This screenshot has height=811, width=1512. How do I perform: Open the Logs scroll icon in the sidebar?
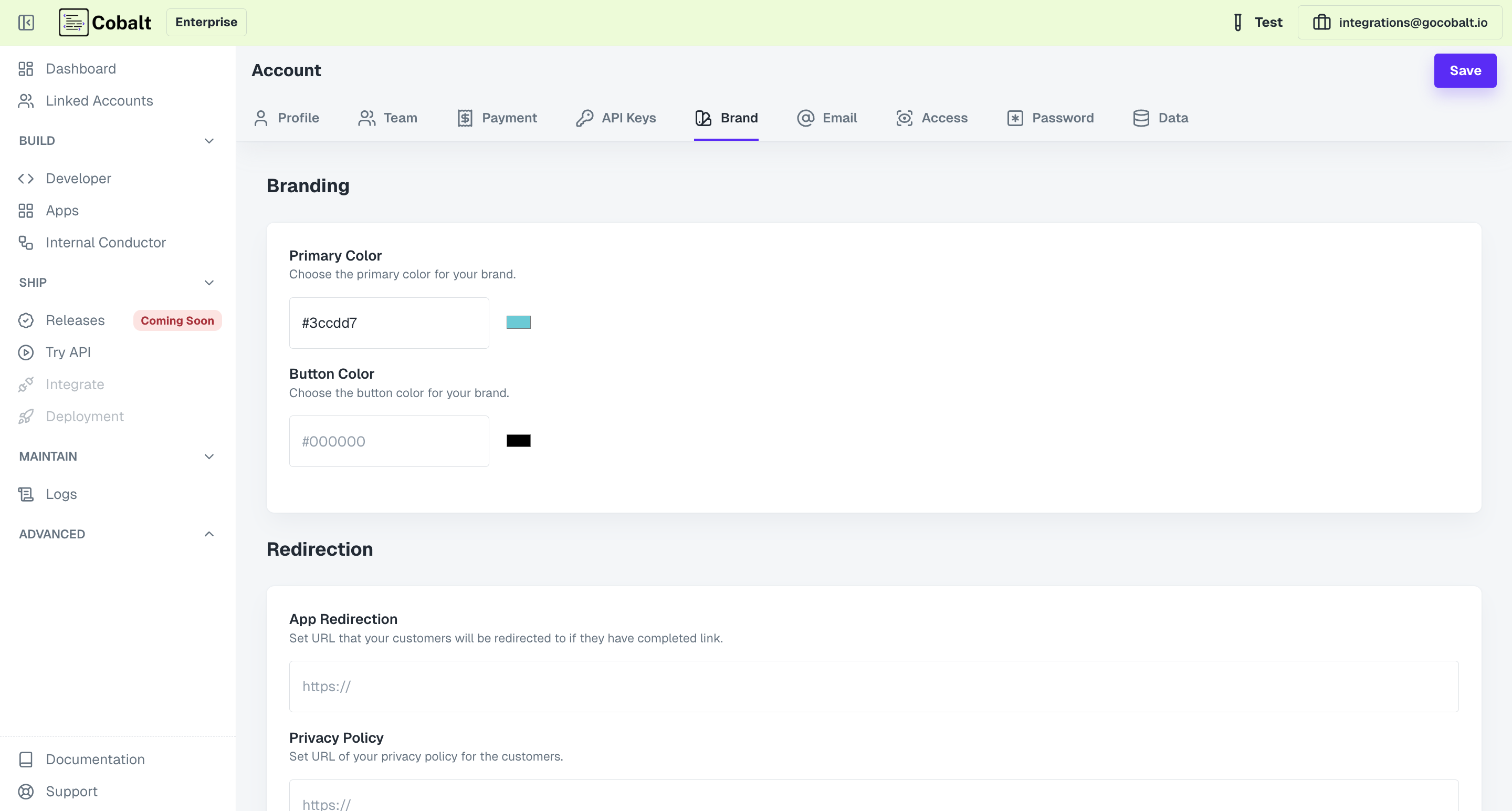tap(26, 494)
